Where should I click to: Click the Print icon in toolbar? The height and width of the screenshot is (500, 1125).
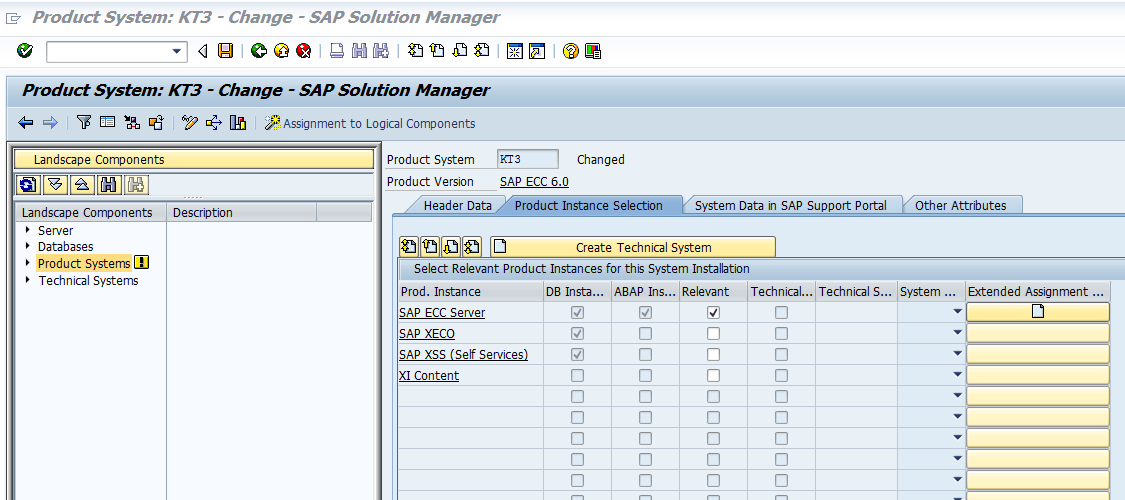coord(337,51)
